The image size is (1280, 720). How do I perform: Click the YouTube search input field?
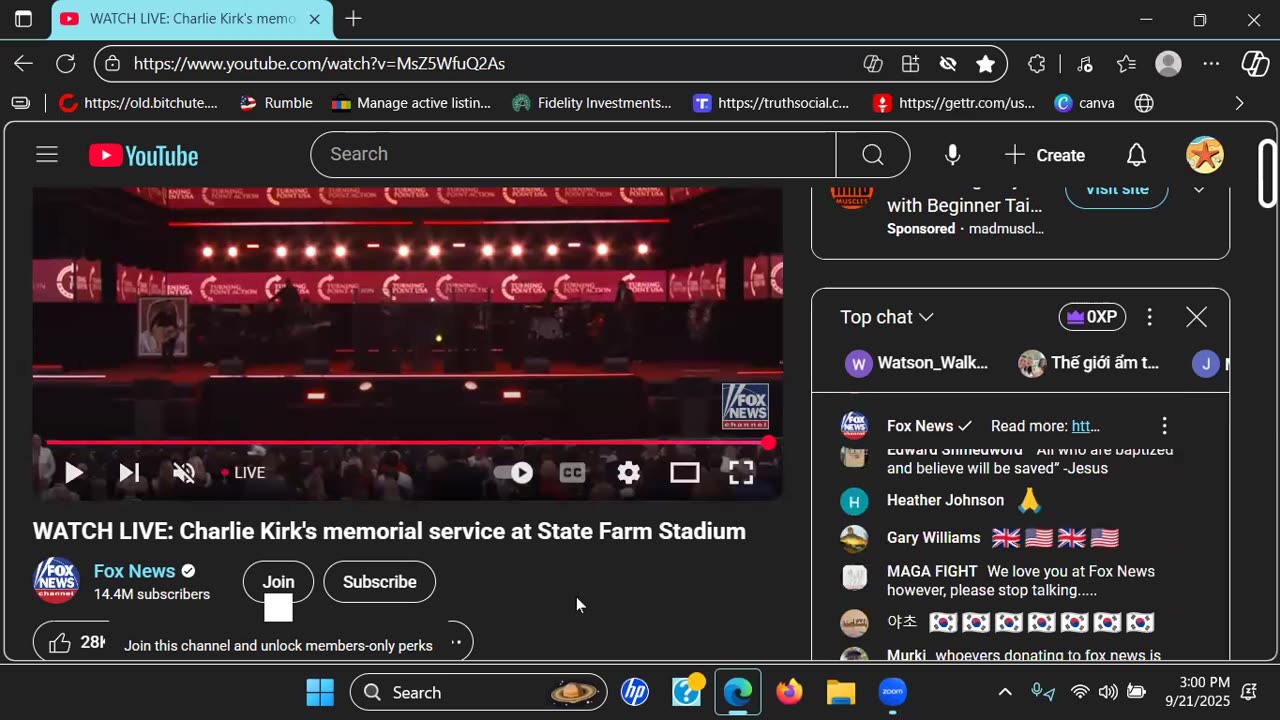click(x=573, y=154)
